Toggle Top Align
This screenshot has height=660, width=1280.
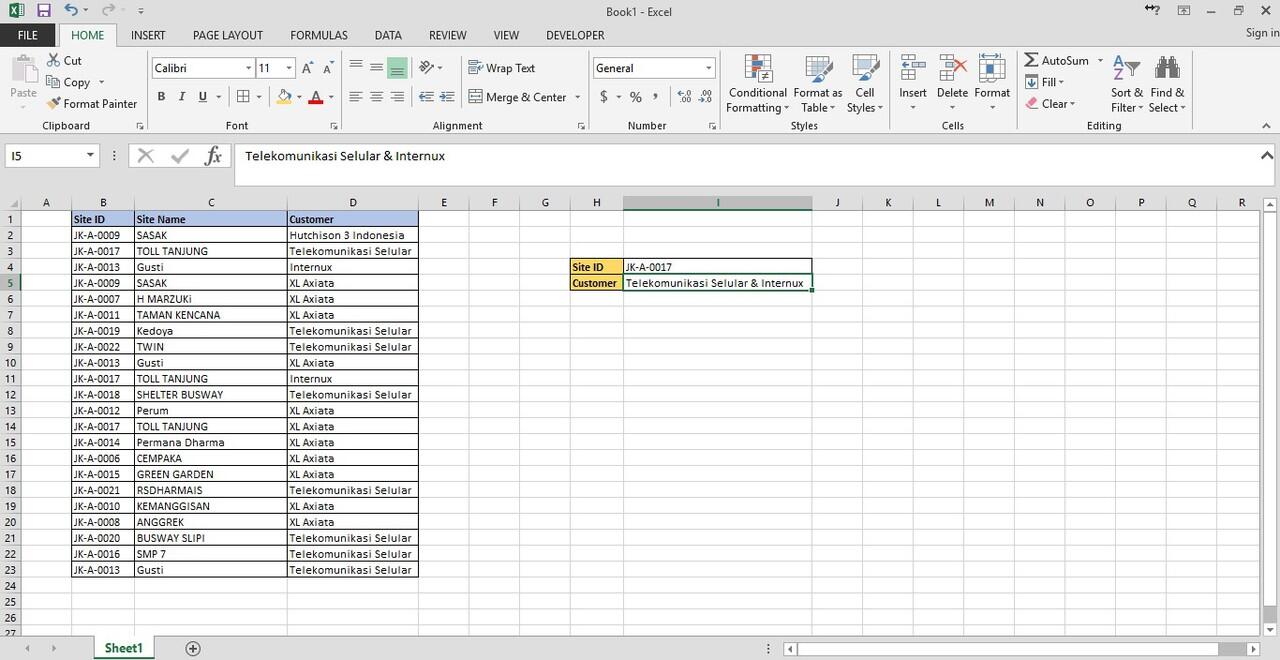[x=356, y=68]
